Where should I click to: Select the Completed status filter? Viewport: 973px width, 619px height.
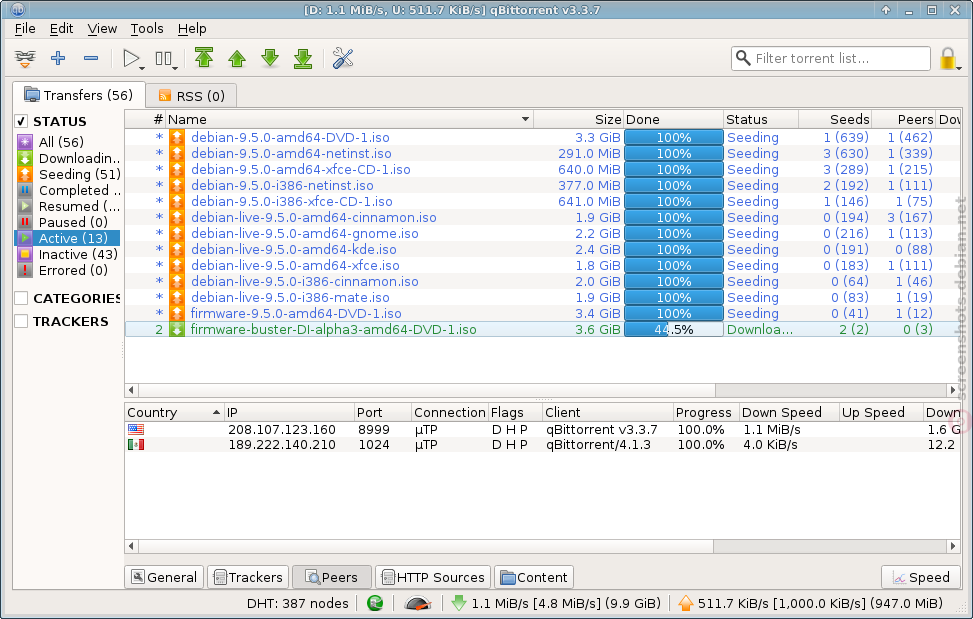(69, 190)
